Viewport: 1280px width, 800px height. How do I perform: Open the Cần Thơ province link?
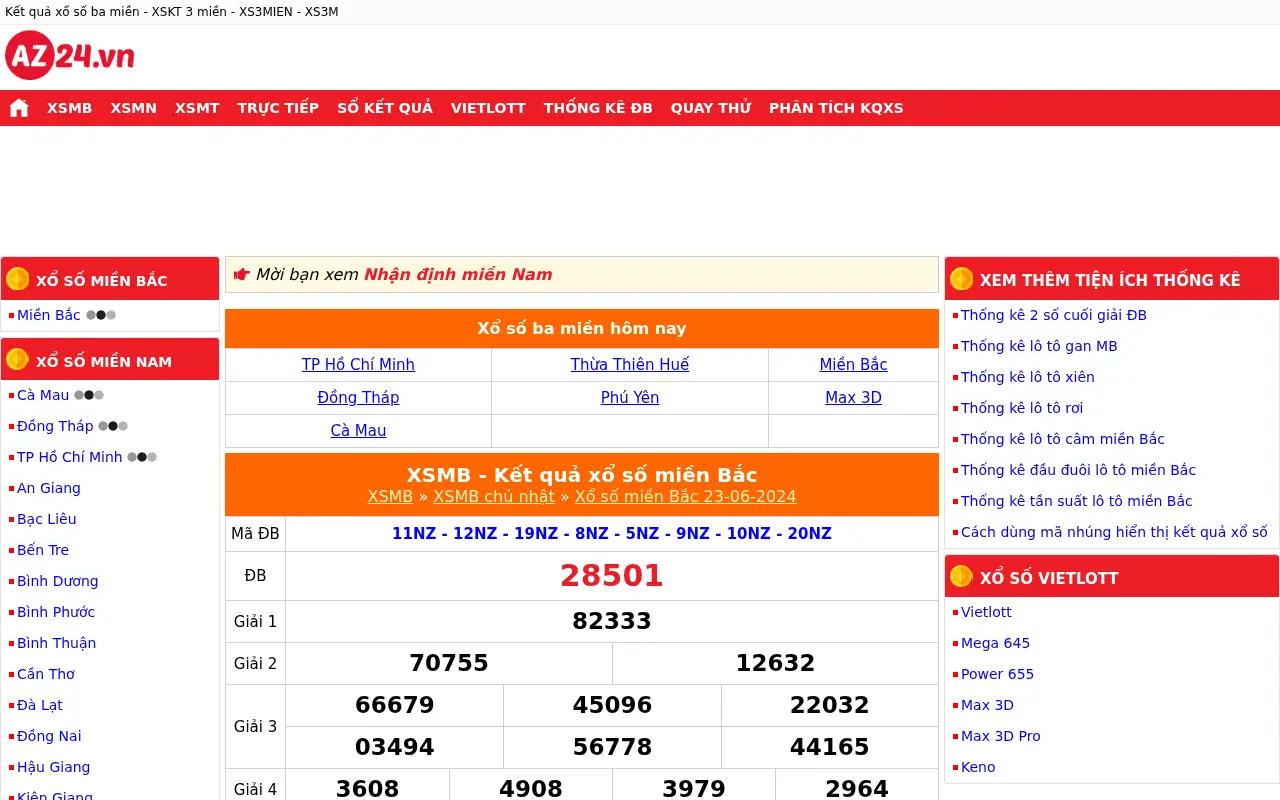click(x=46, y=674)
